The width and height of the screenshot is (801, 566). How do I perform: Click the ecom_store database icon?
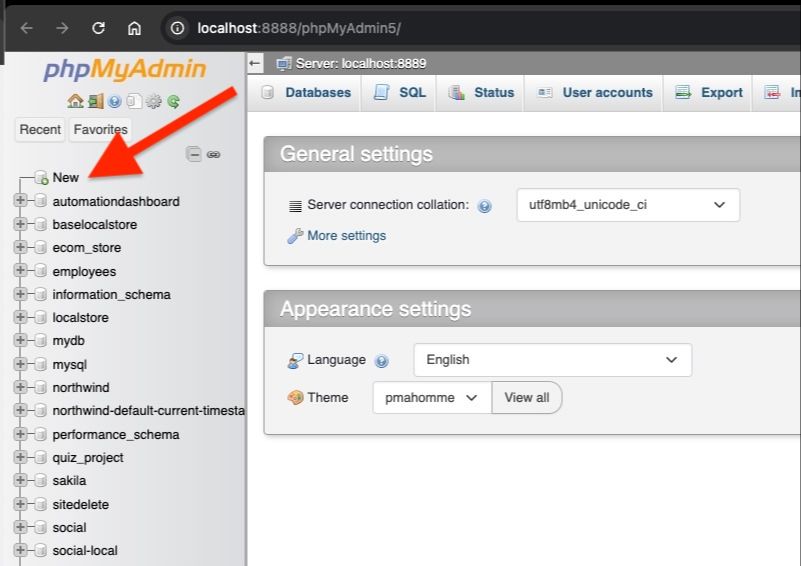tap(41, 248)
